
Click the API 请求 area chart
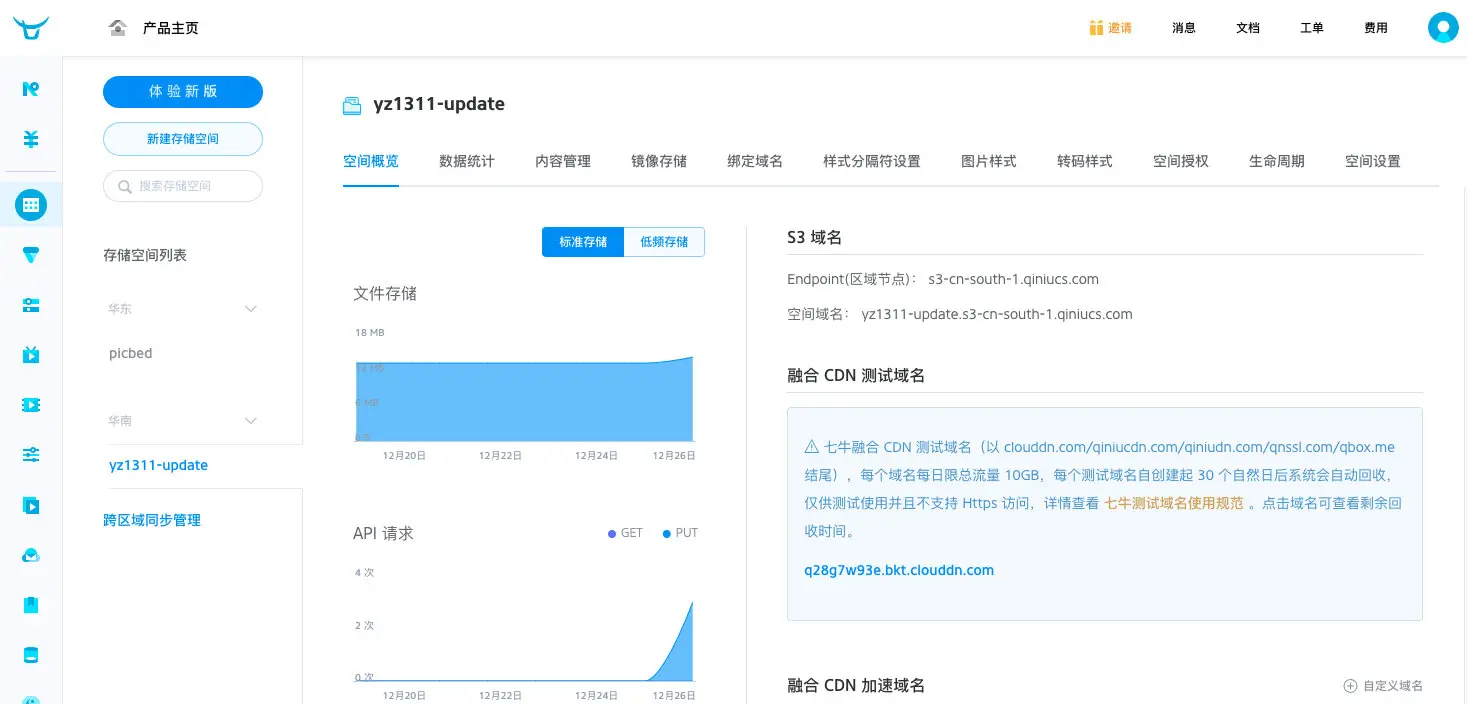coord(524,640)
